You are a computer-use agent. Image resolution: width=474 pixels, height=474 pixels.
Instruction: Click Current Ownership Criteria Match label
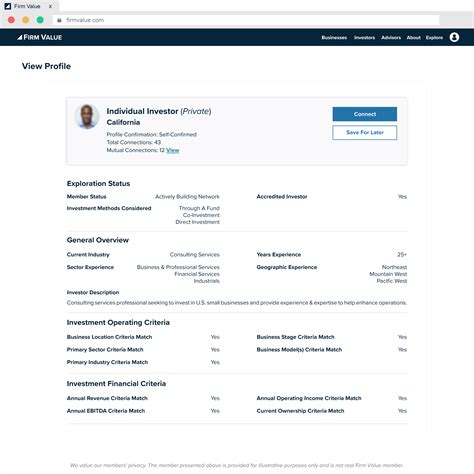coord(300,411)
